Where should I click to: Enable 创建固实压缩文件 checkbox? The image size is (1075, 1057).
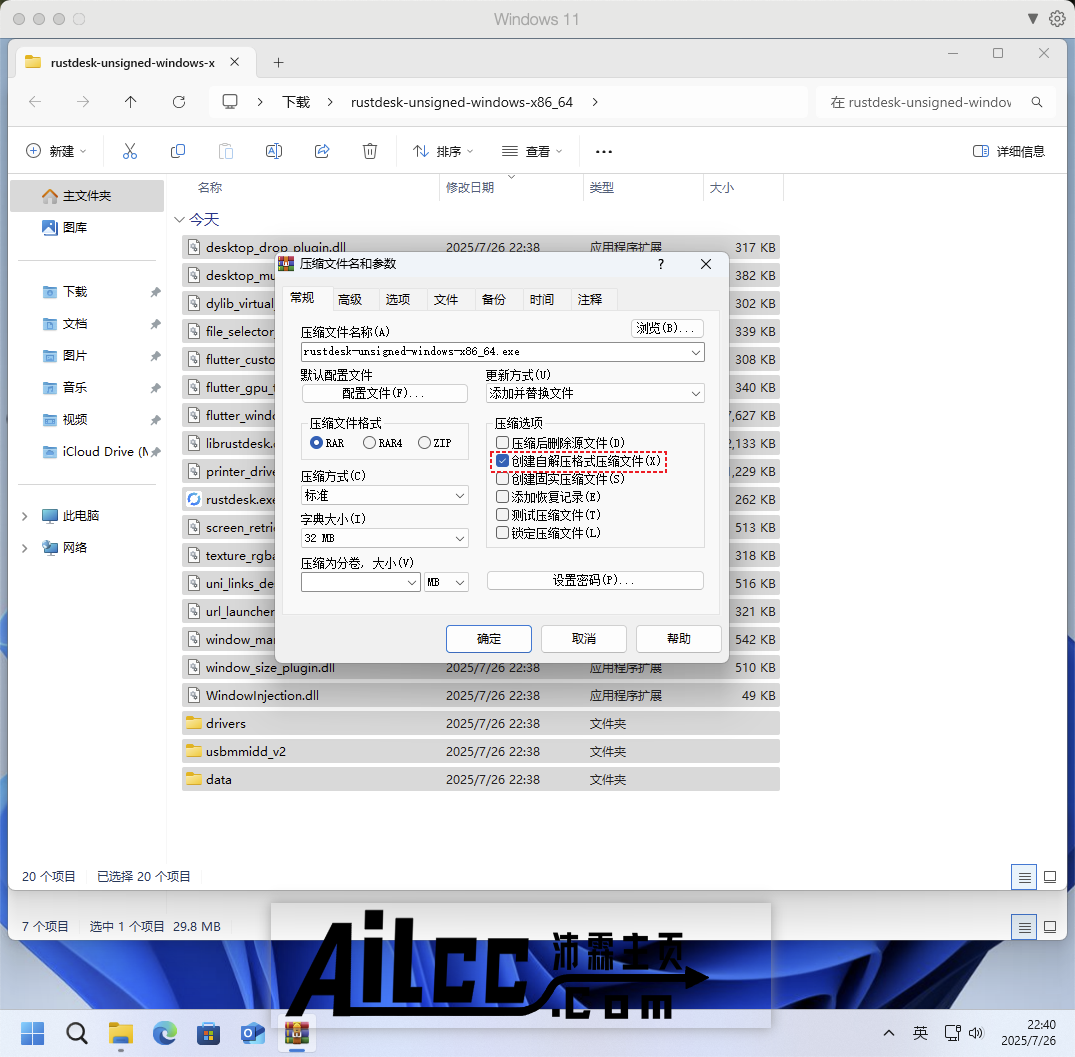click(503, 478)
